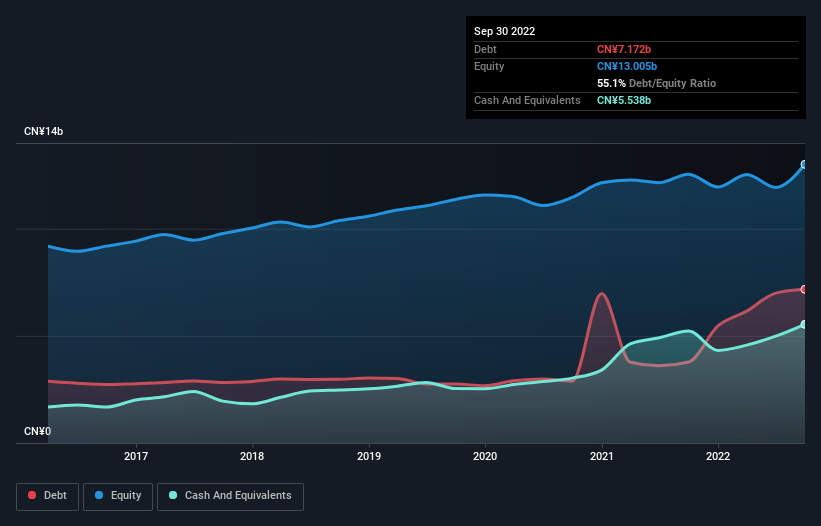The image size is (821, 526).
Task: Toggle Cash And Equivalents legend button
Action: (230, 496)
